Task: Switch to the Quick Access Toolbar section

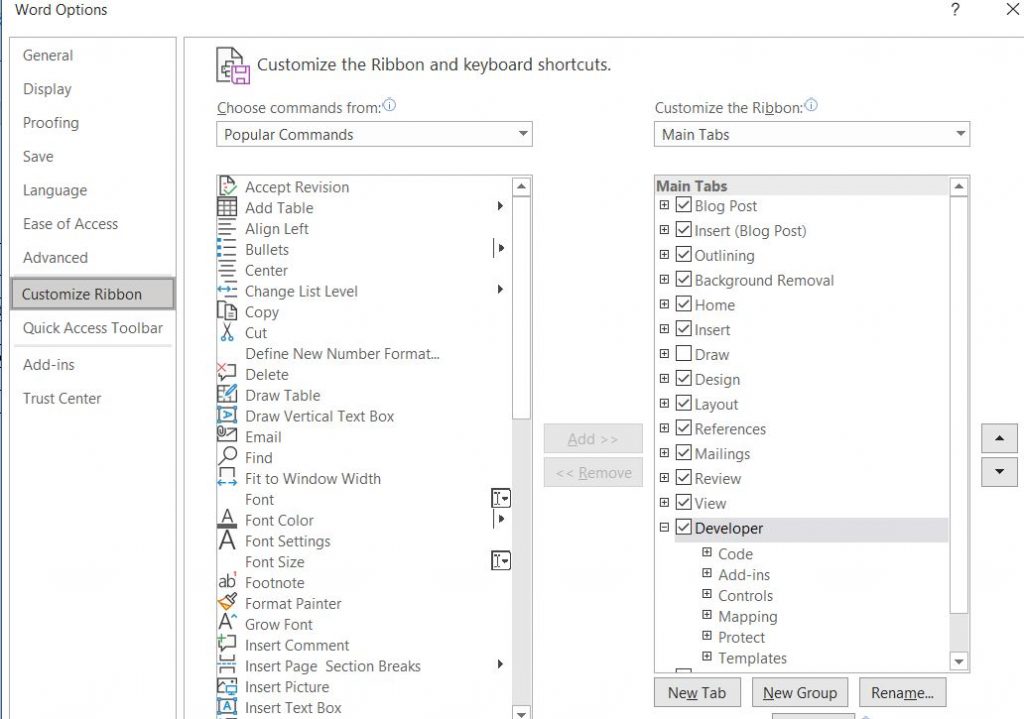Action: [93, 328]
